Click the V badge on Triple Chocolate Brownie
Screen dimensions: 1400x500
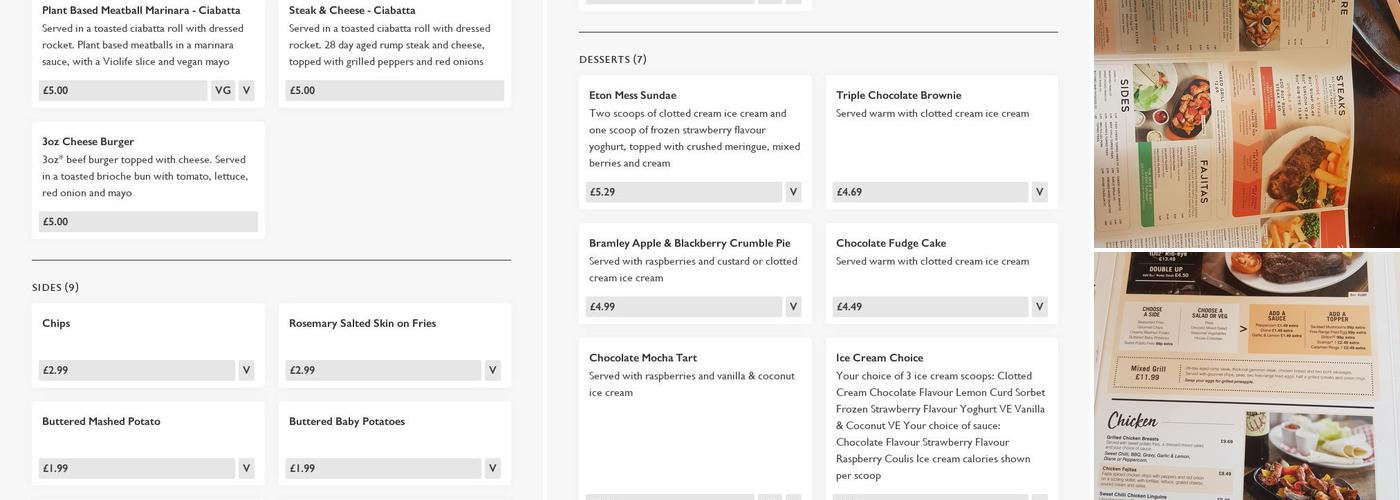1039,192
